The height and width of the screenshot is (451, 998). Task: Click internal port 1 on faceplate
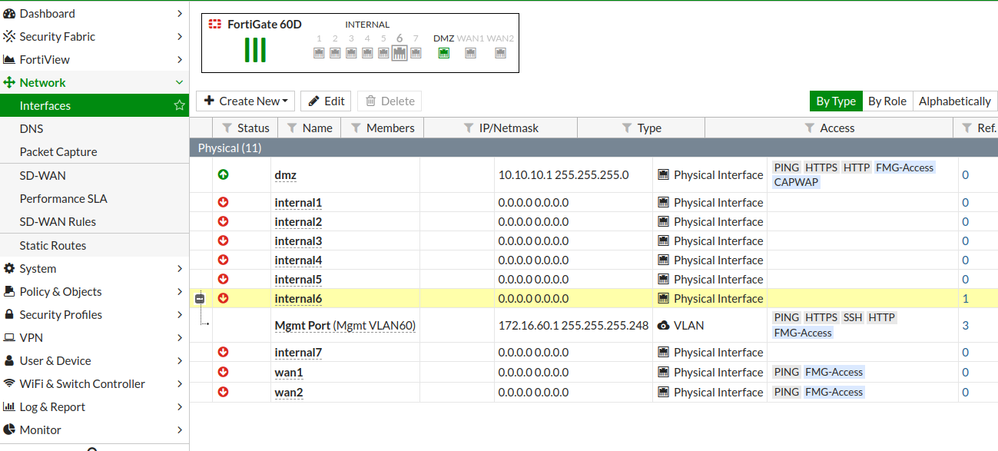[x=319, y=53]
